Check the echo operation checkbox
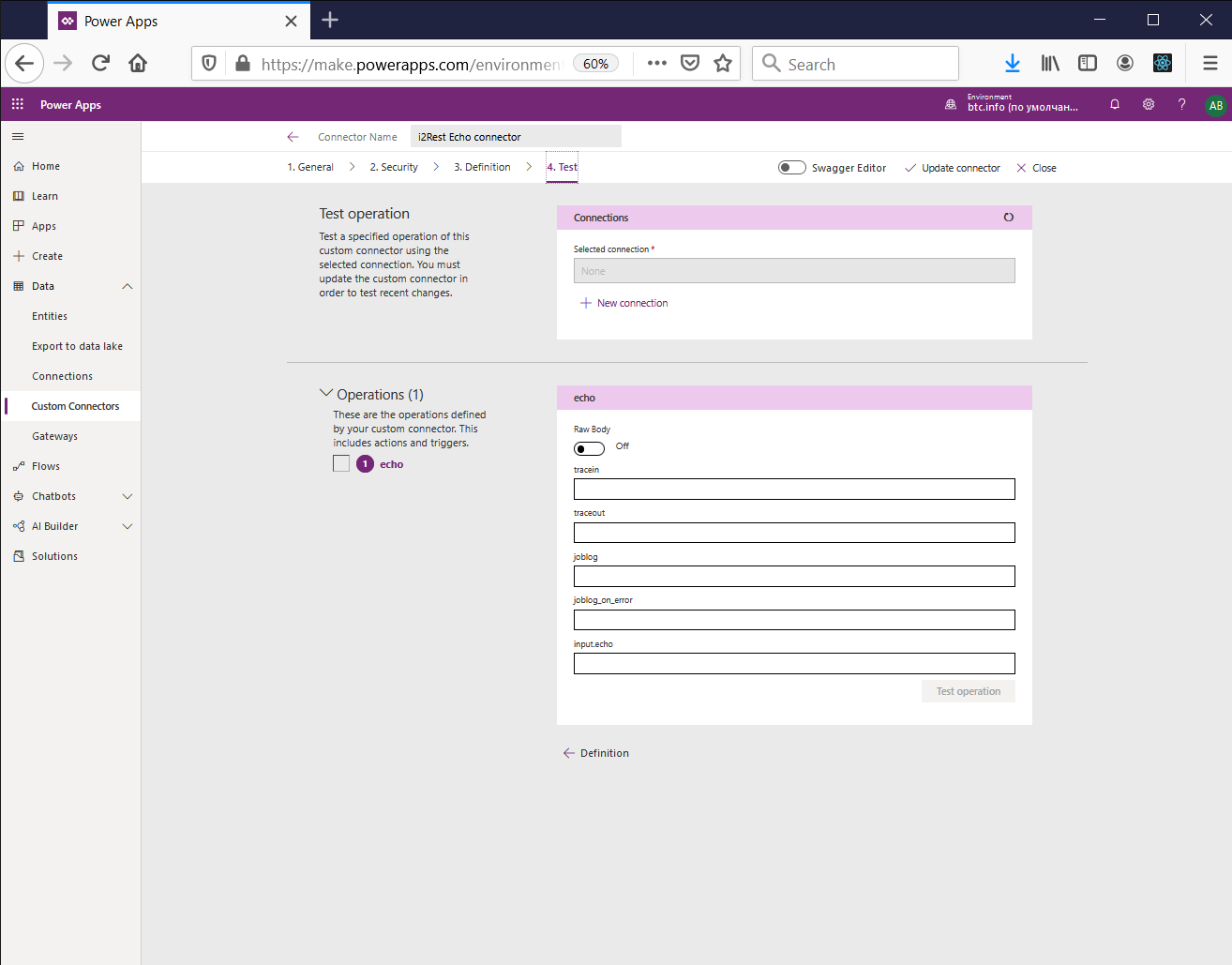Viewport: 1232px width, 965px height. coord(341,463)
